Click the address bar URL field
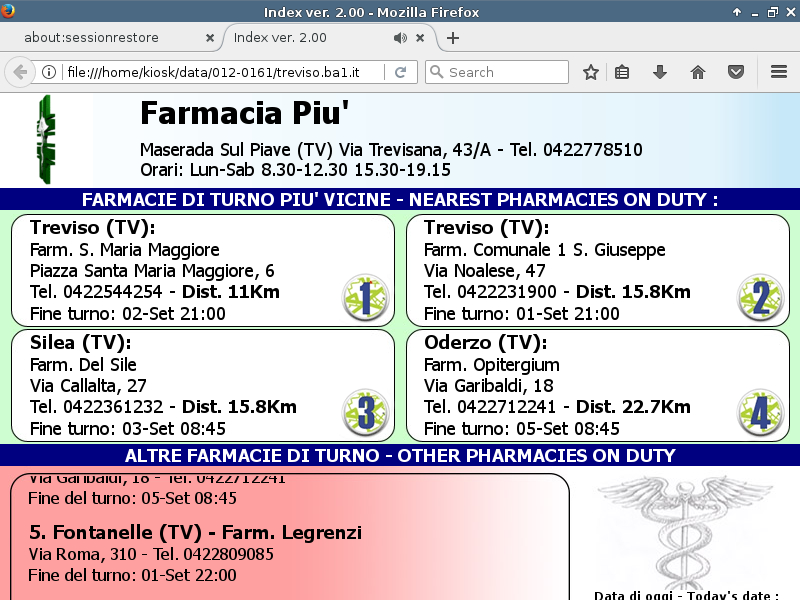Screen dimensions: 800x600 click(220, 72)
